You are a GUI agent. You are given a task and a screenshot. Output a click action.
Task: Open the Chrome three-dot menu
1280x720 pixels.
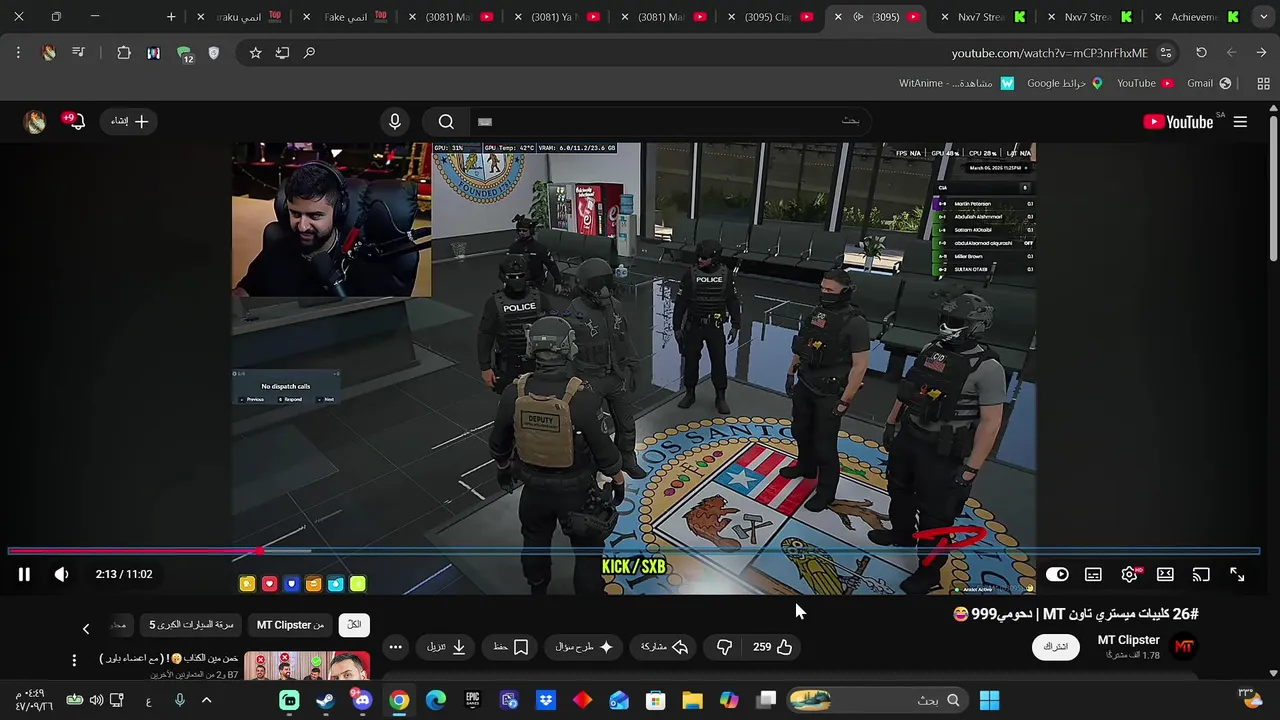point(18,53)
